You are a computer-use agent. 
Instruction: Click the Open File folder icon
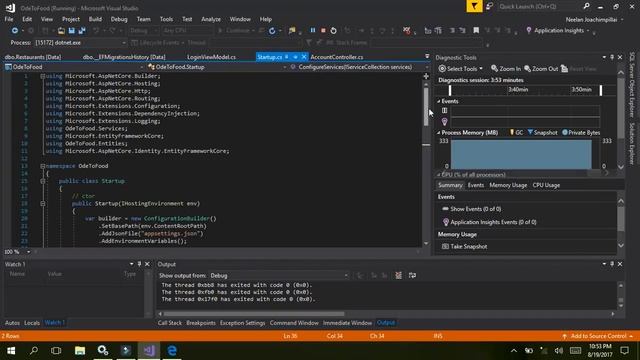pos(61,31)
